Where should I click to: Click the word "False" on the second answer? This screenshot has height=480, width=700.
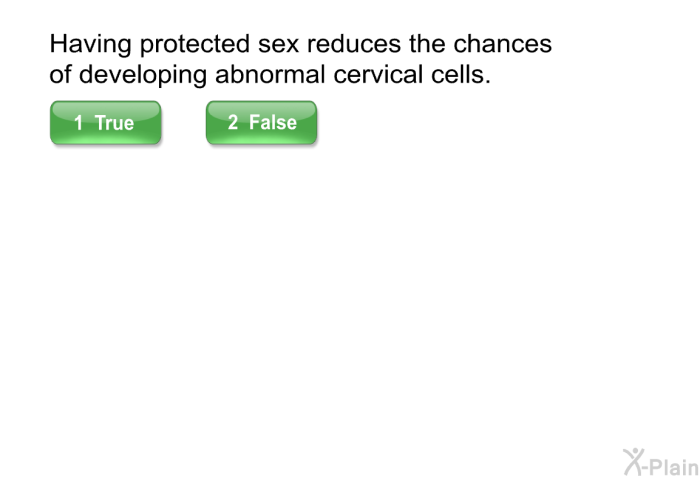coord(273,122)
